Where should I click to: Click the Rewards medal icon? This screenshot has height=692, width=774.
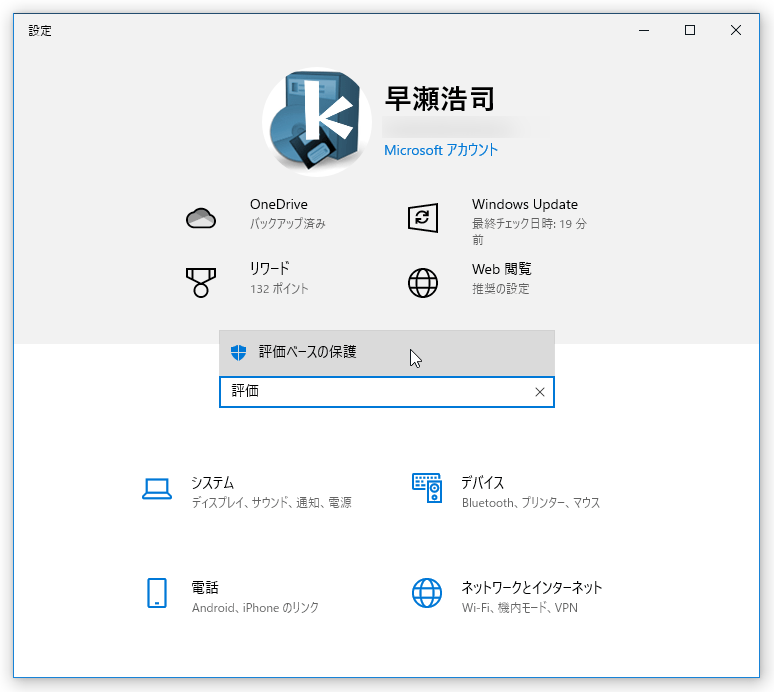click(x=201, y=283)
